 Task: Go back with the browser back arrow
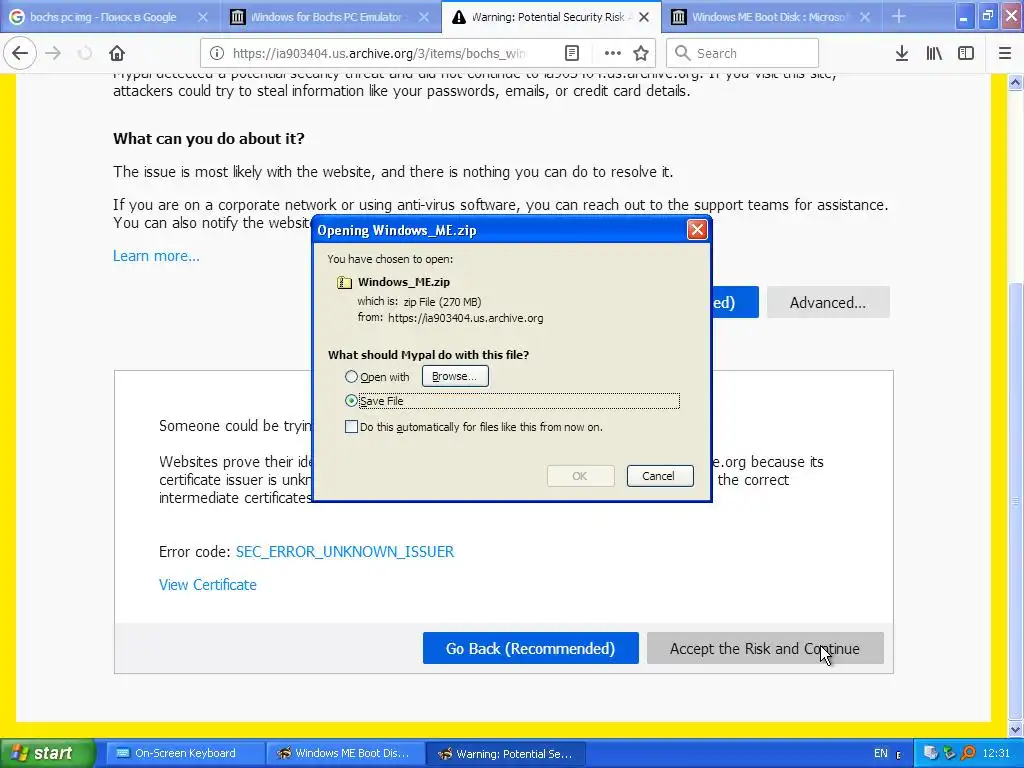pyautogui.click(x=20, y=53)
